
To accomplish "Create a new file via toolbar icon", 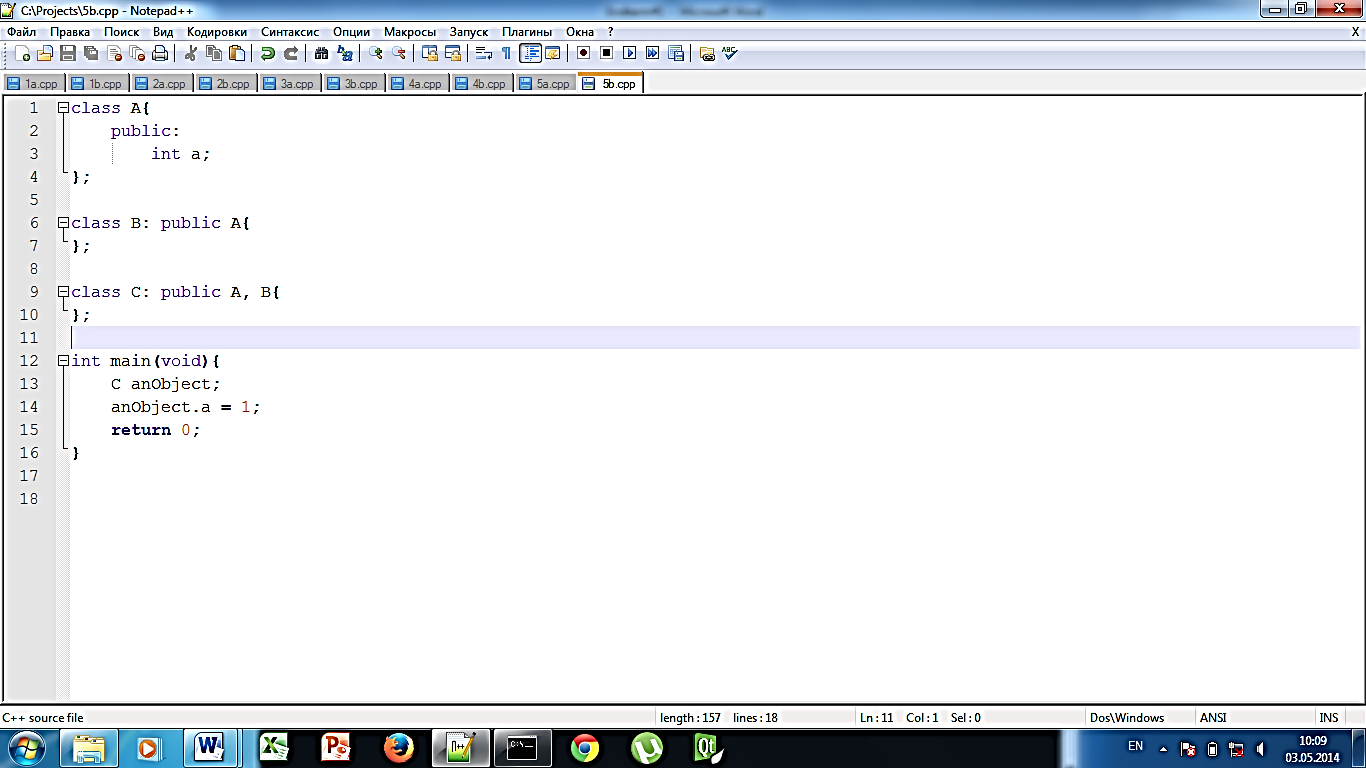I will pos(22,54).
